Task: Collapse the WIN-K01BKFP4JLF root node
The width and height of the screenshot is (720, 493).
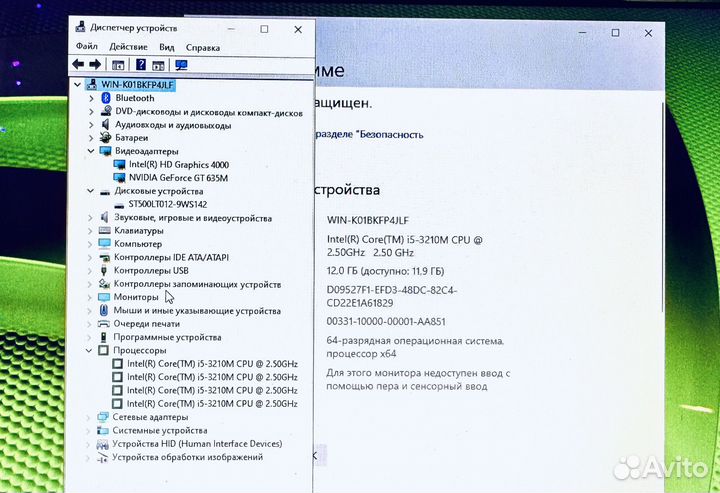Action: [77, 84]
